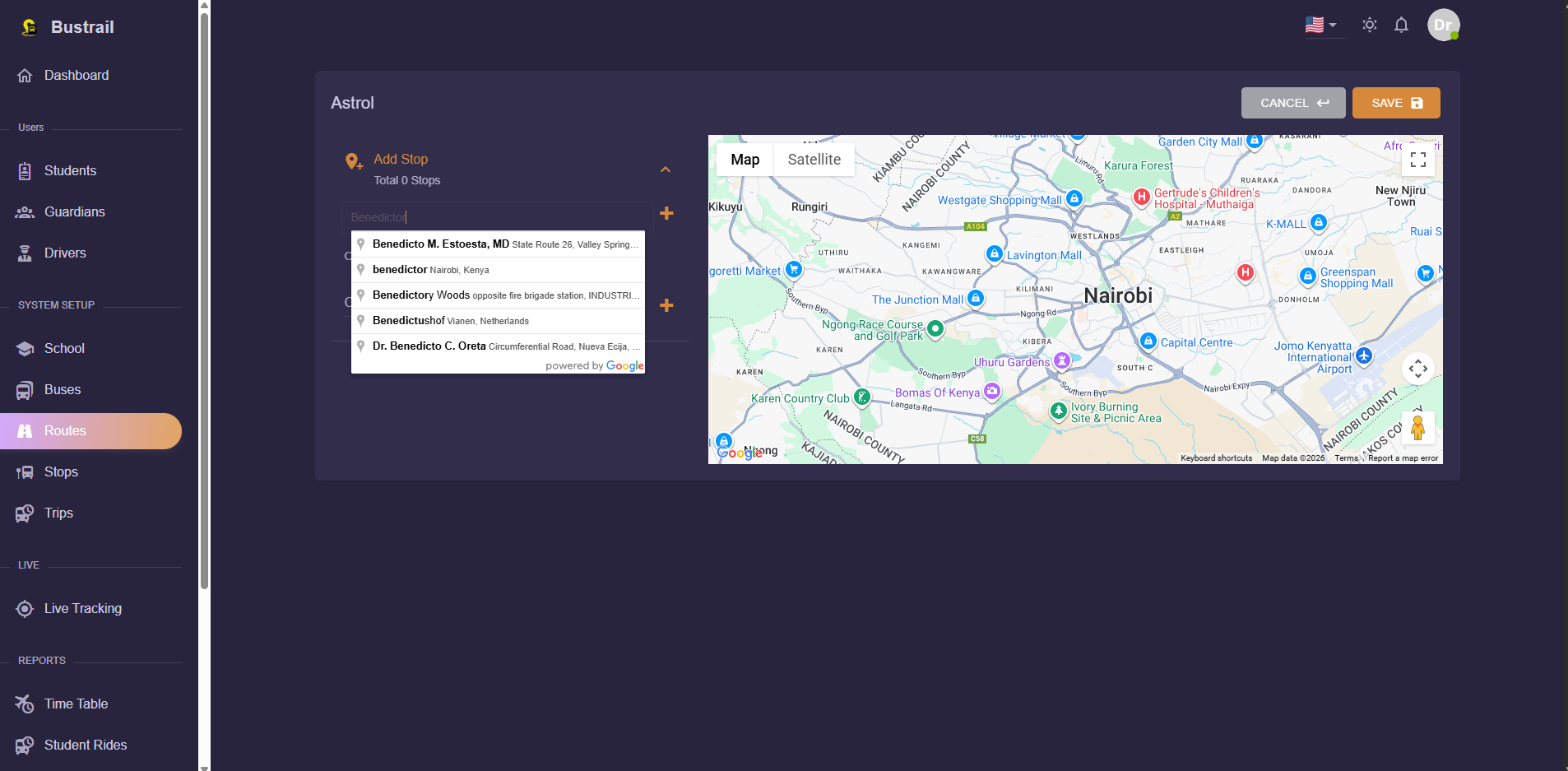
Task: Click the Drivers sidebar icon
Action: click(x=26, y=253)
